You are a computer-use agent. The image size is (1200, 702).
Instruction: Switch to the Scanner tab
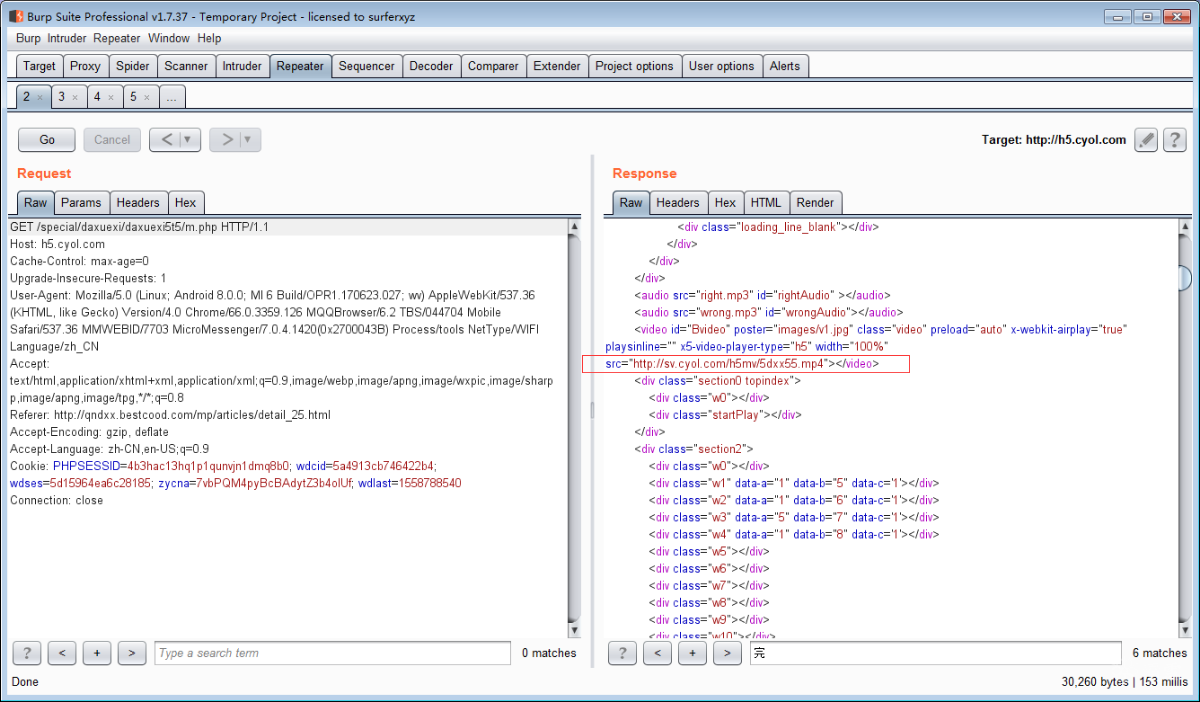point(186,66)
